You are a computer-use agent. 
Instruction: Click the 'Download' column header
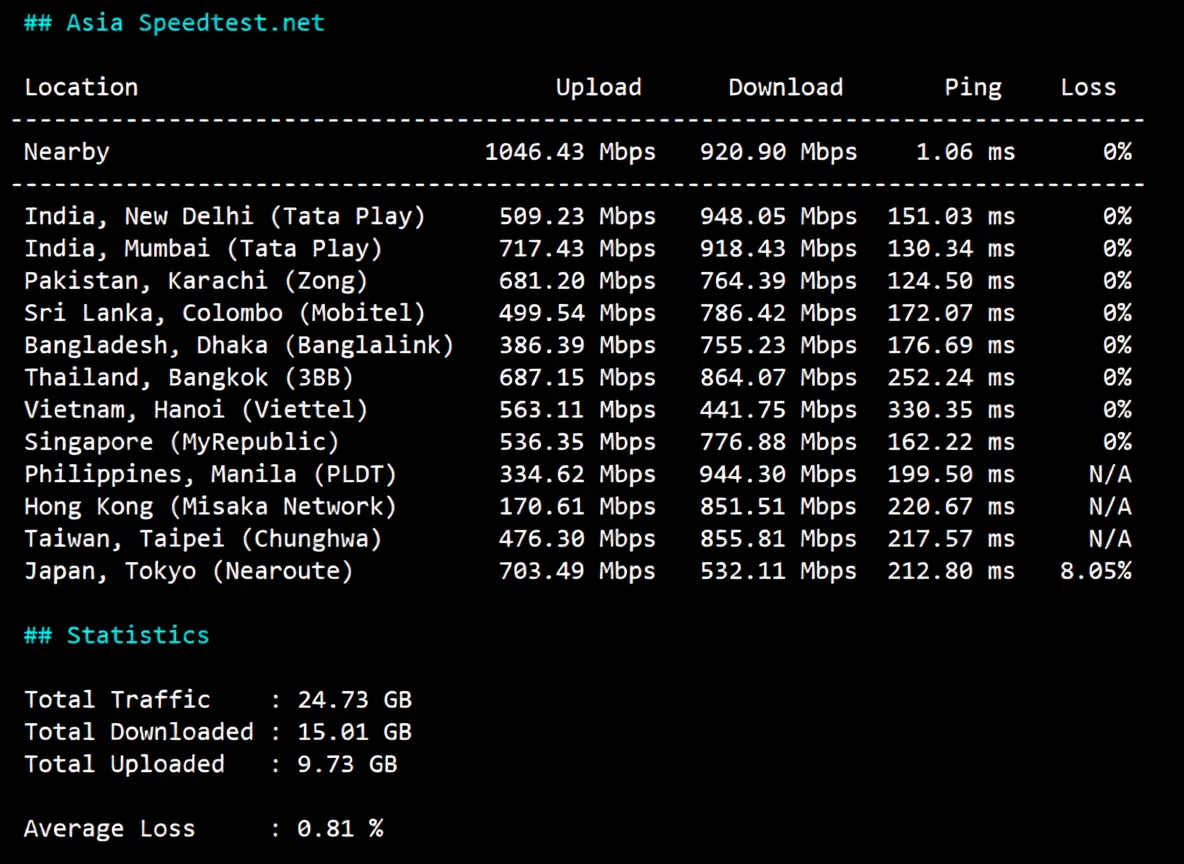click(785, 88)
